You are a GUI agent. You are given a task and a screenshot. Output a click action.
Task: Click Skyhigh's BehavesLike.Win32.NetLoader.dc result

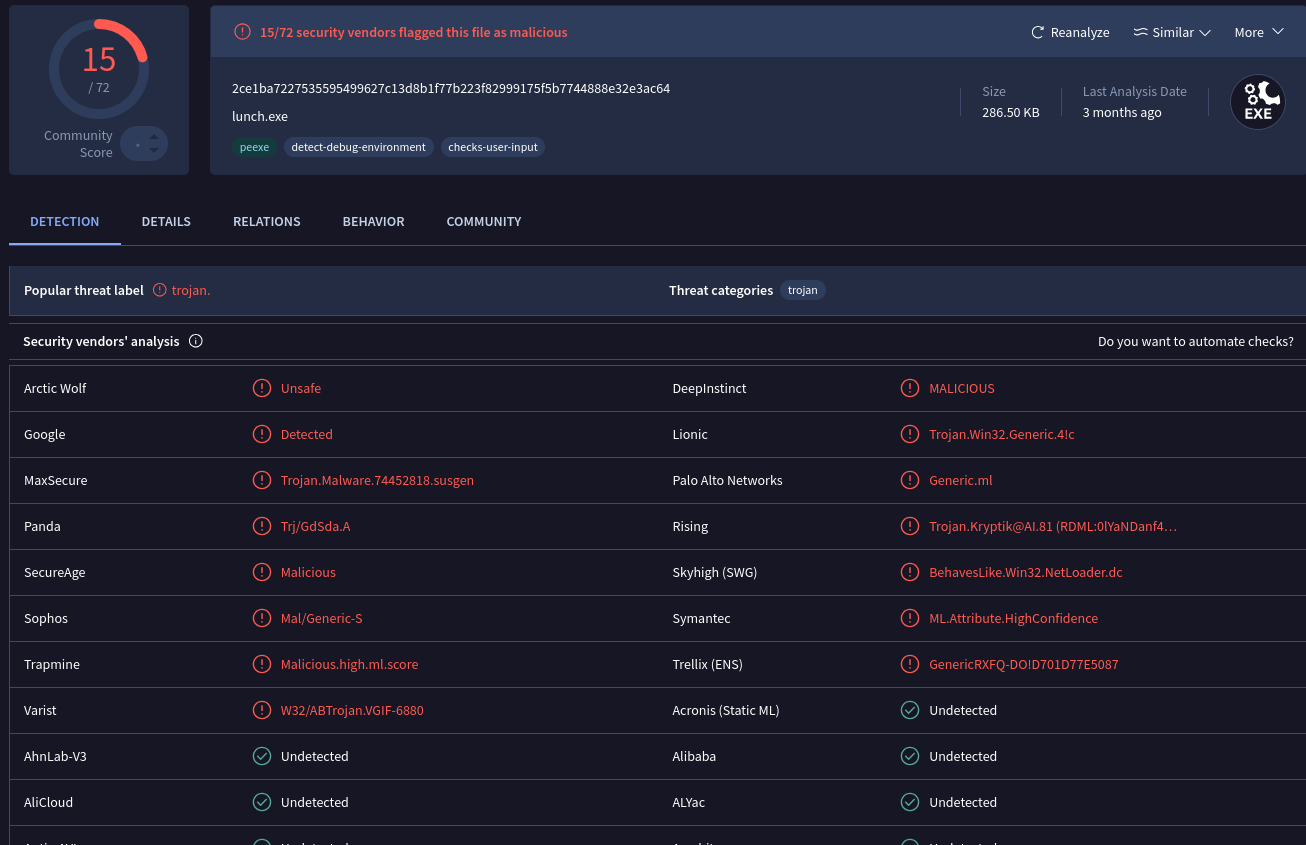pyautogui.click(x=1026, y=572)
